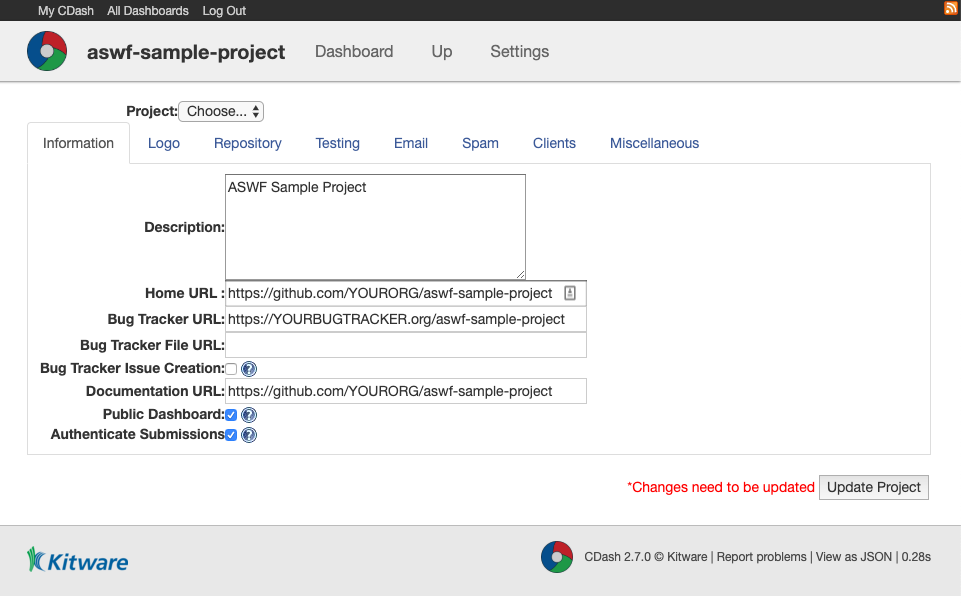Click the Log Out link

click(x=224, y=11)
